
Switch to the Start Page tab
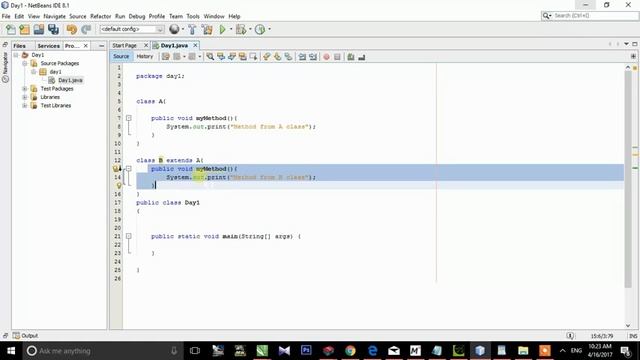point(124,45)
